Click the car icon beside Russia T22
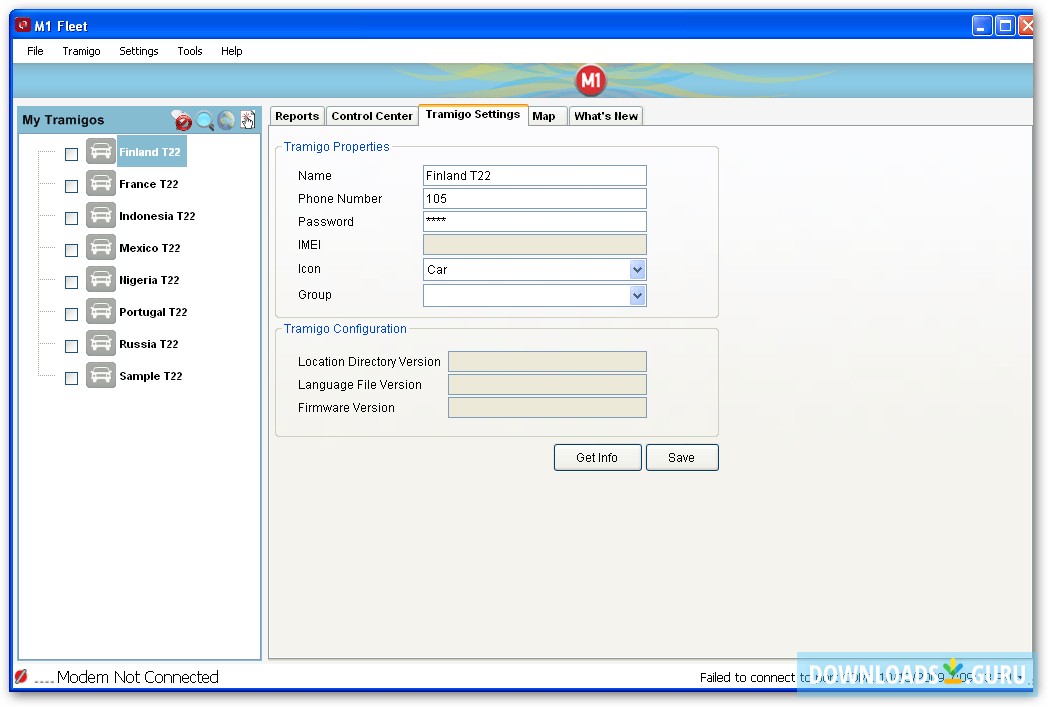 (100, 344)
